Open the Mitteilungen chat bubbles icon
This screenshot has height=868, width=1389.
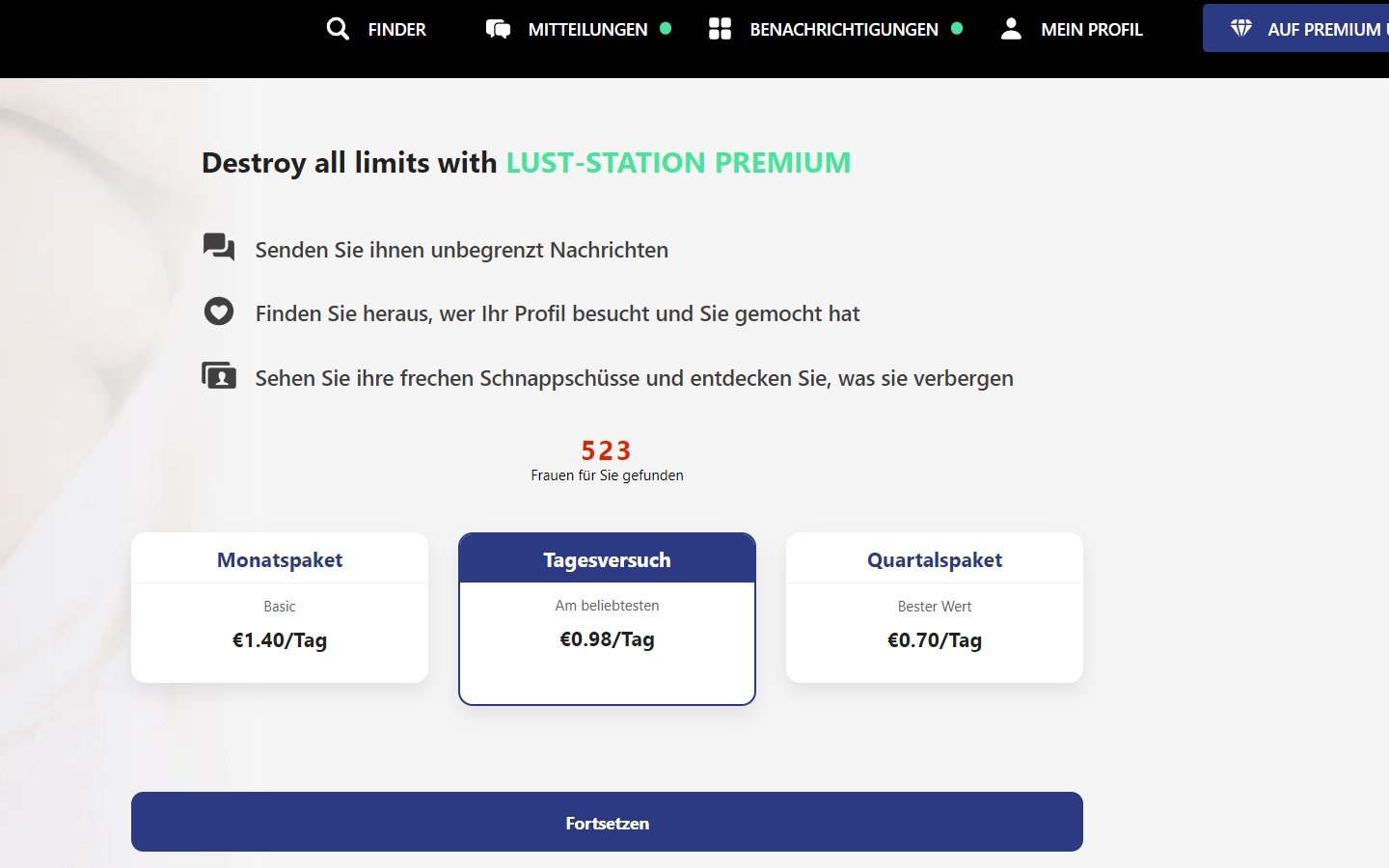click(x=498, y=29)
